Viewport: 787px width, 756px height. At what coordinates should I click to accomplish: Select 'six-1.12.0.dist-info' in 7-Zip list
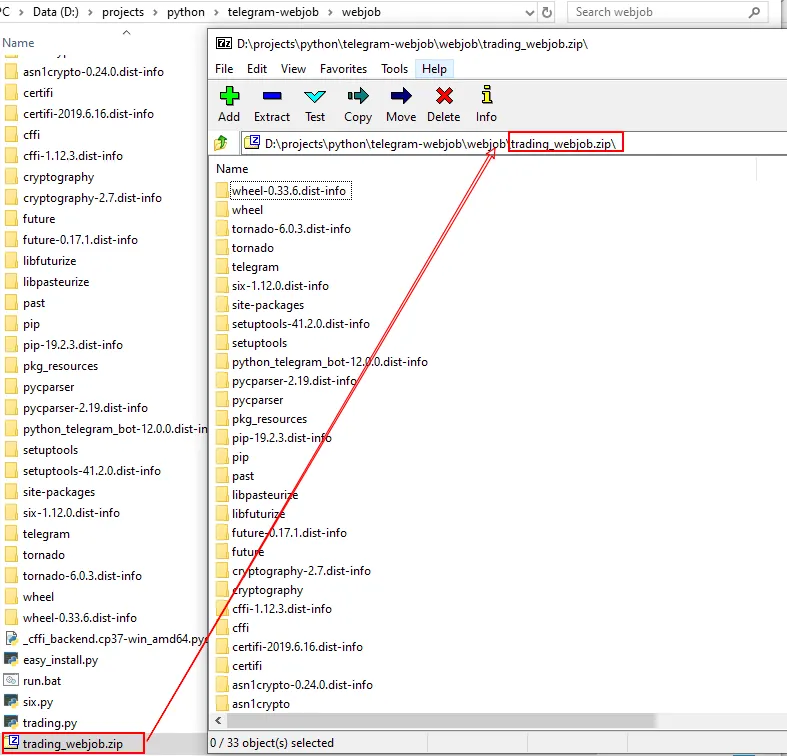pos(280,286)
